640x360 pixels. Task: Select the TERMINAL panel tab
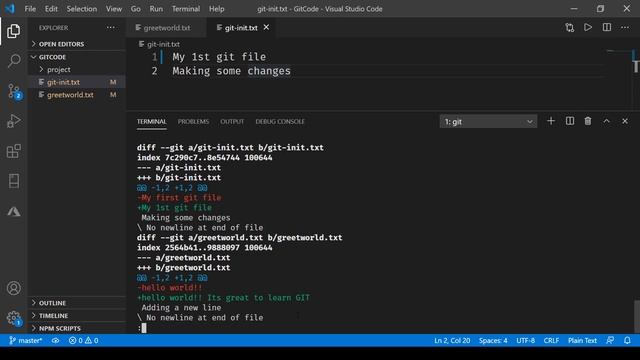pos(151,122)
